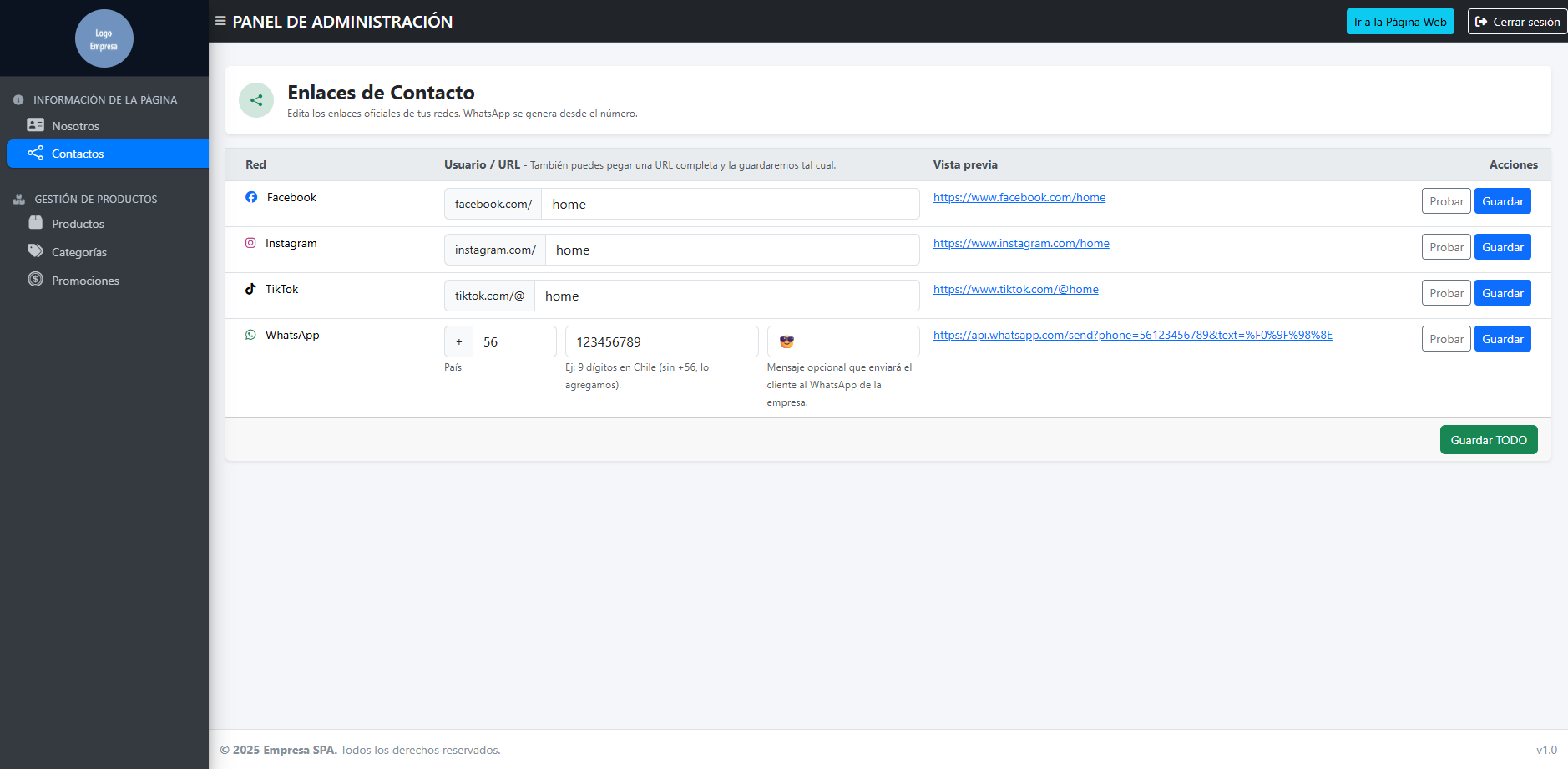The width and height of the screenshot is (1568, 769).
Task: Click Probar on the TikTok row
Action: pyautogui.click(x=1446, y=292)
